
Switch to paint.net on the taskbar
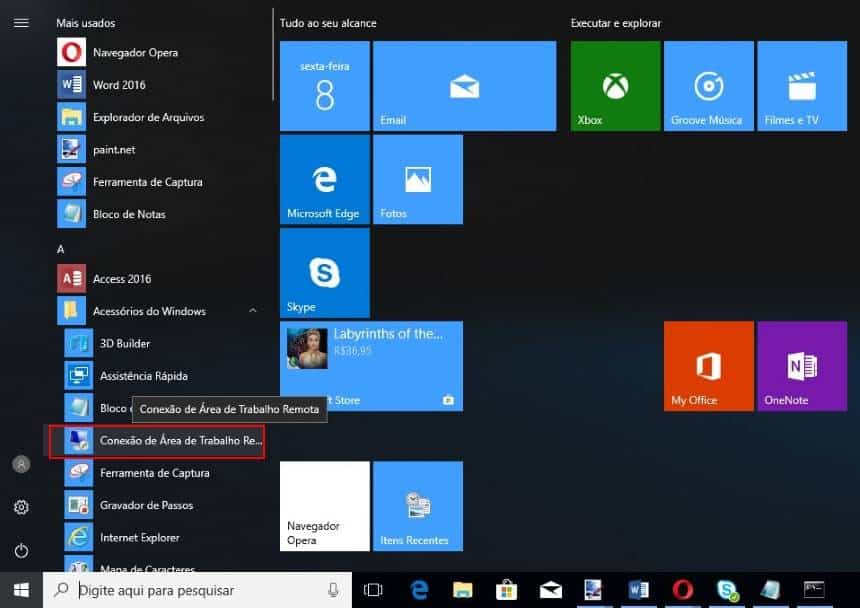593,590
